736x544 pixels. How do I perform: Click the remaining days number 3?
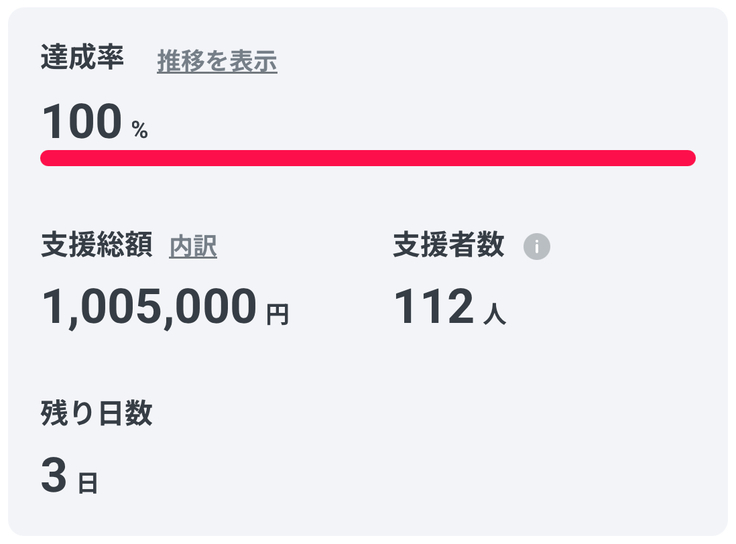53,476
